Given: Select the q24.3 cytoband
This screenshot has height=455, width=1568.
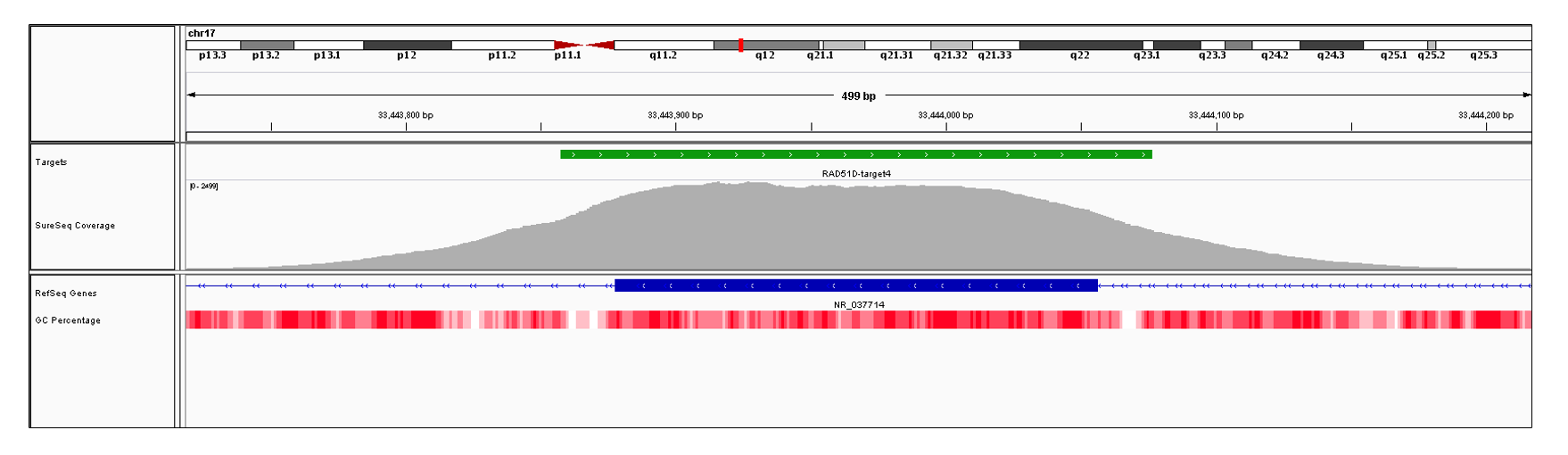Looking at the screenshot, I should click(x=1332, y=45).
